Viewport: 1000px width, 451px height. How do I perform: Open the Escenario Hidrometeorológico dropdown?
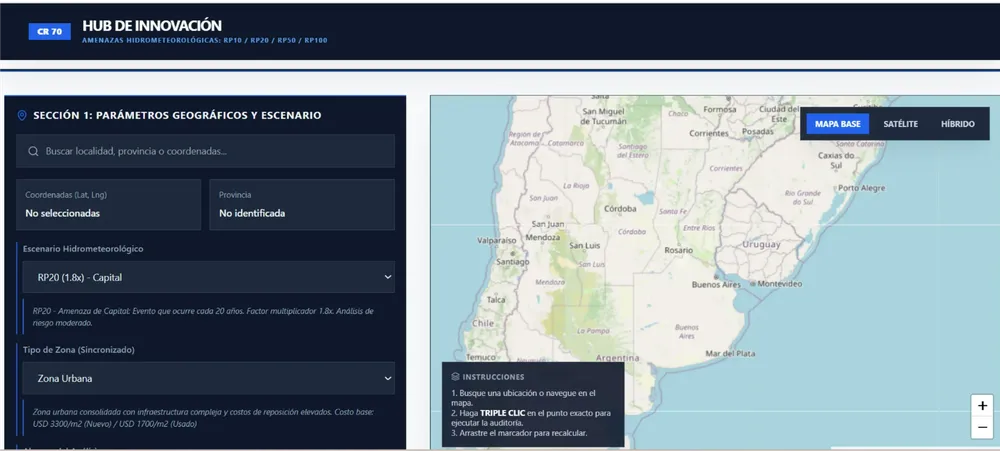click(208, 277)
